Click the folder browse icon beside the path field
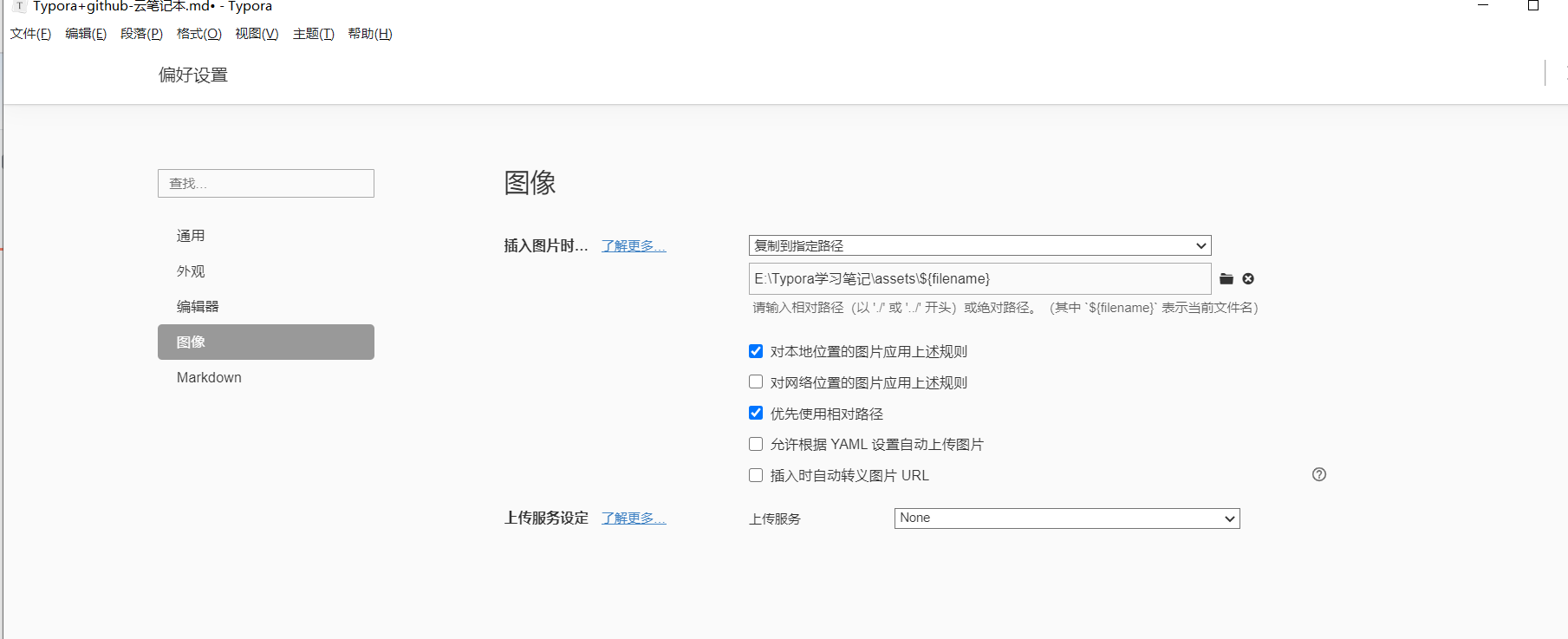The height and width of the screenshot is (639, 1568). pyautogui.click(x=1226, y=278)
